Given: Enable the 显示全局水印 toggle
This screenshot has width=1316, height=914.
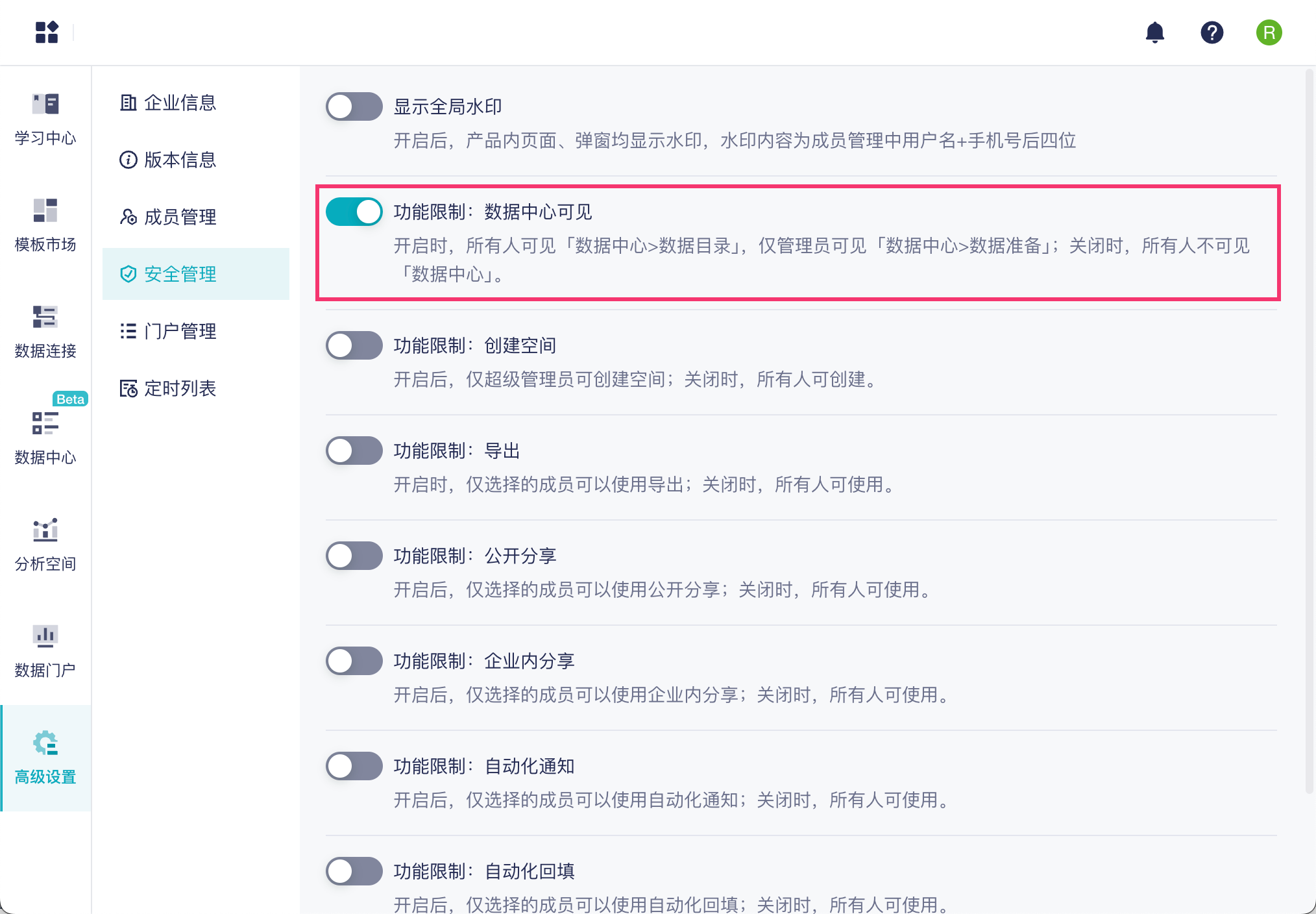Looking at the screenshot, I should click(x=354, y=106).
